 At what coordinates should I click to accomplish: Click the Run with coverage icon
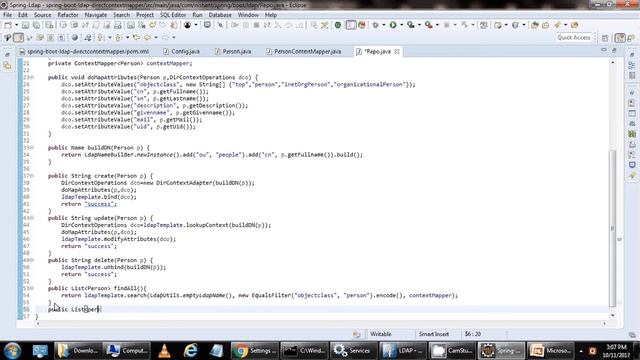[411, 25]
